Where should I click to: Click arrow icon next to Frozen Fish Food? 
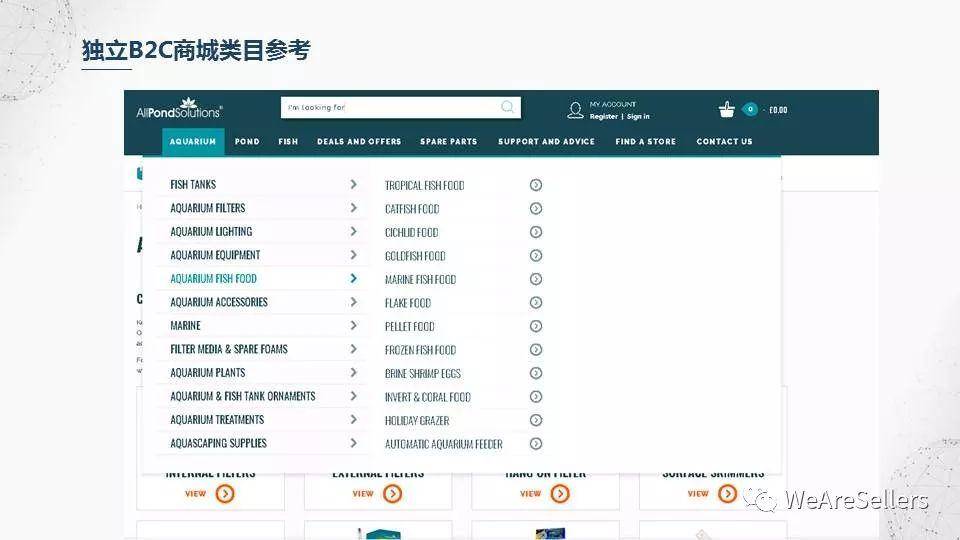click(536, 350)
